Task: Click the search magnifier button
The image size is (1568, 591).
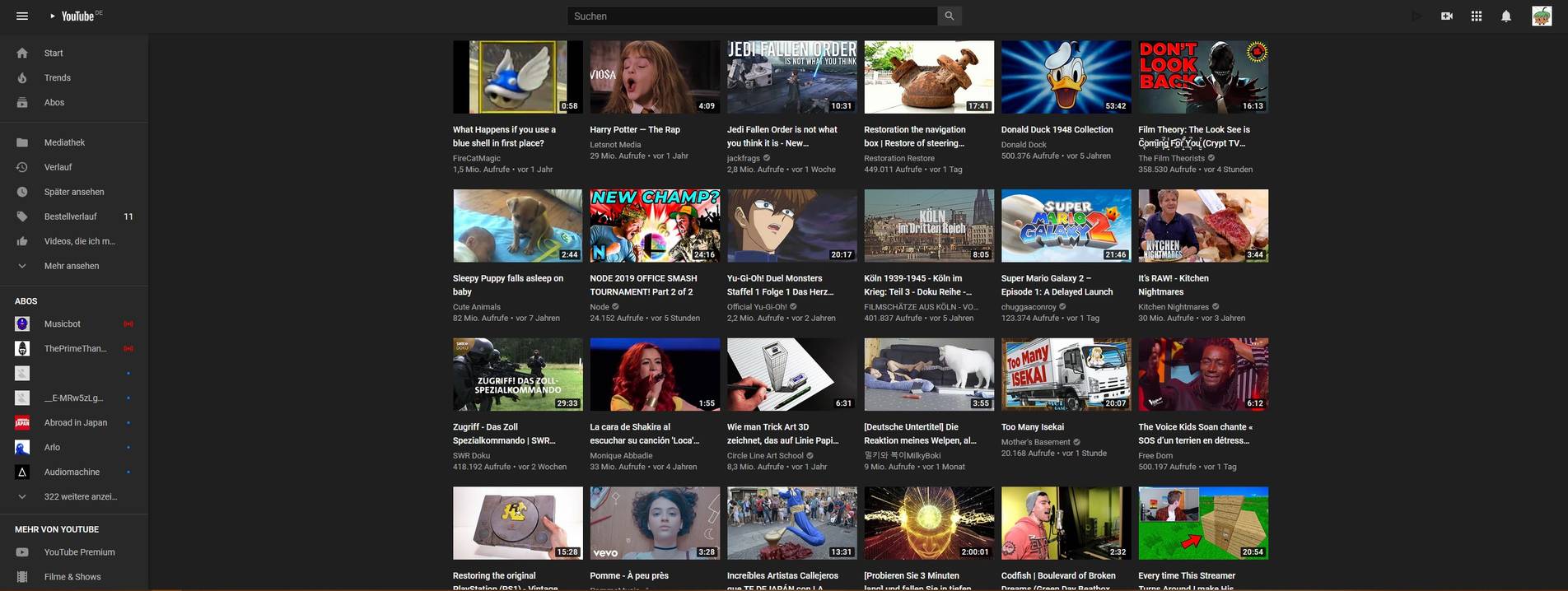Action: (x=950, y=16)
